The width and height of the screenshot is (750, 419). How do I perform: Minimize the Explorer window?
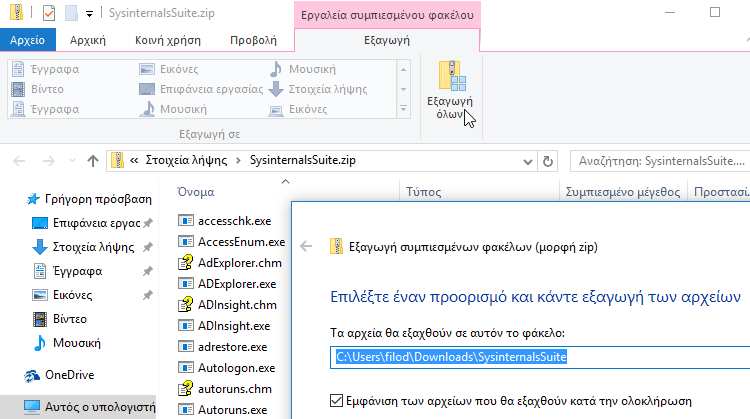pyautogui.click(x=670, y=12)
